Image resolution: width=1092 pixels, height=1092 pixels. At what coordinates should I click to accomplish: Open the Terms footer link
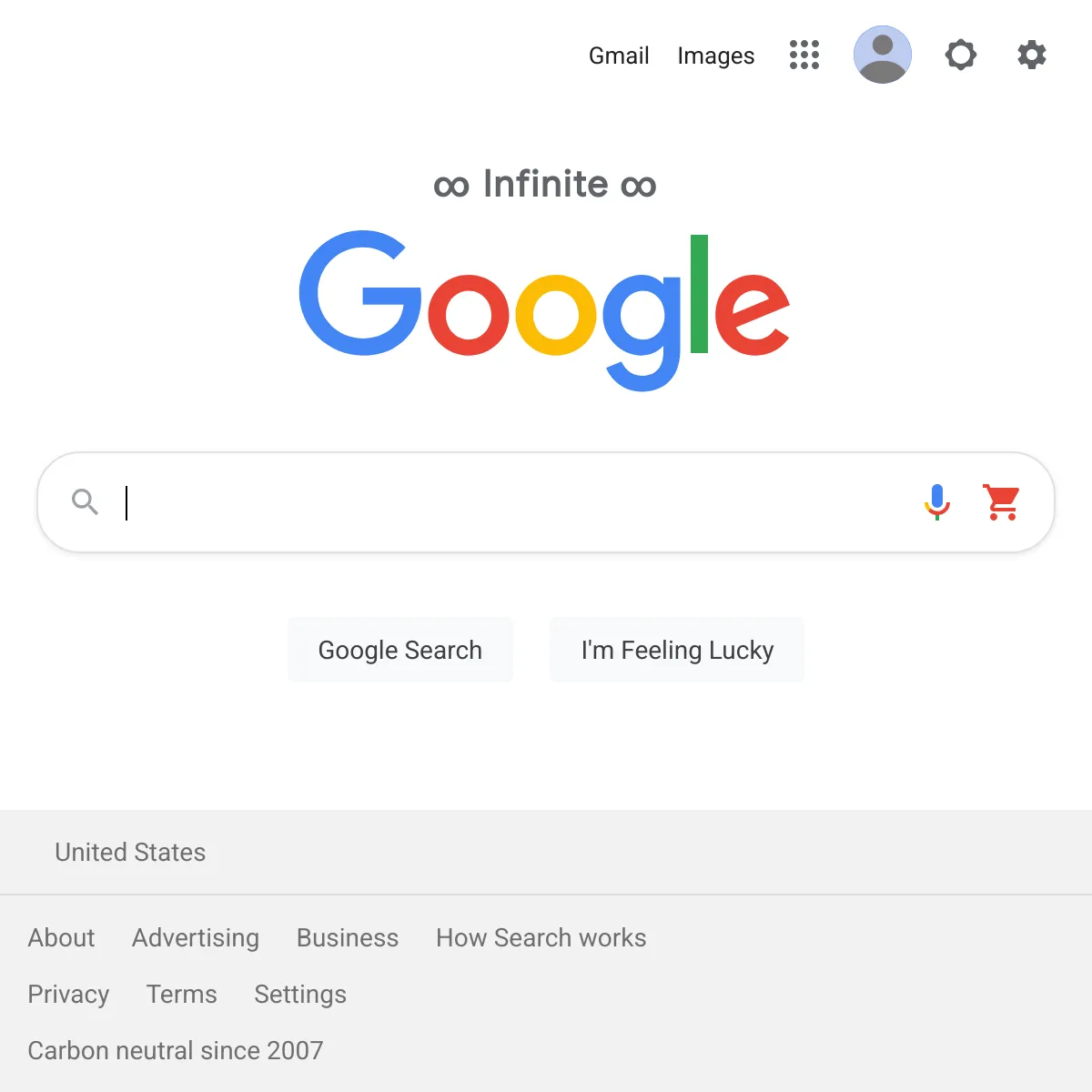click(182, 994)
